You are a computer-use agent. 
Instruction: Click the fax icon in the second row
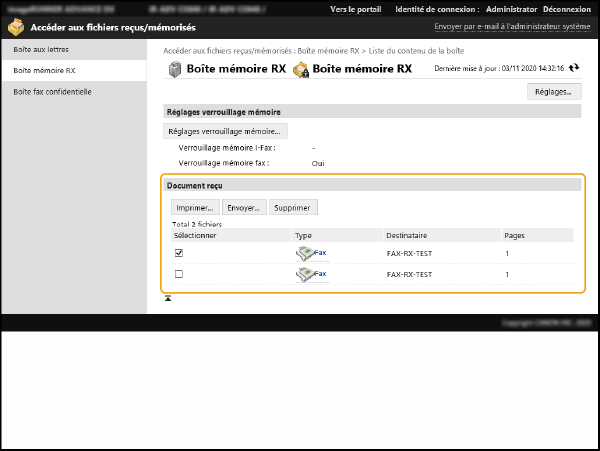[305, 273]
